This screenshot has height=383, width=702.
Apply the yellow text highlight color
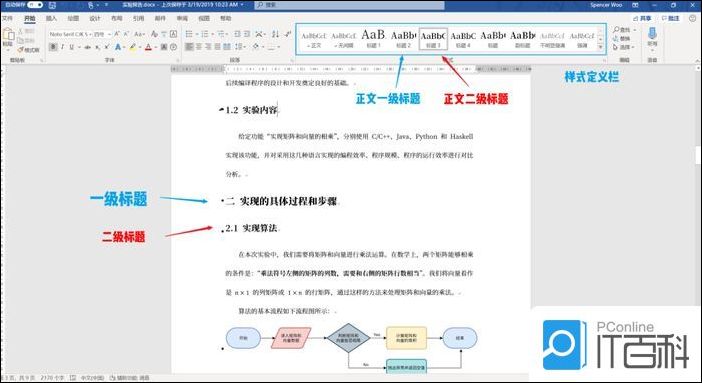coord(133,47)
